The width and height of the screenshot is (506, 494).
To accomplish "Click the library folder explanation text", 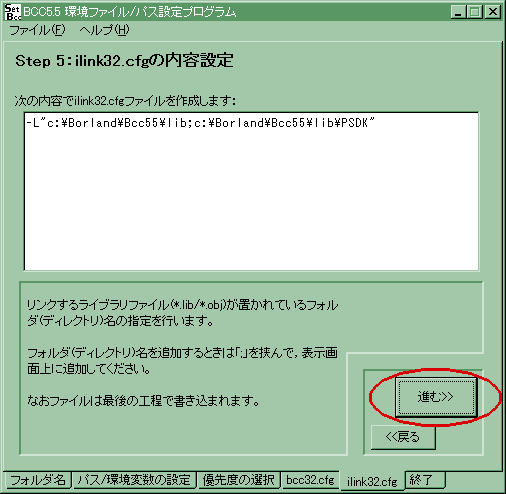I will point(182,313).
